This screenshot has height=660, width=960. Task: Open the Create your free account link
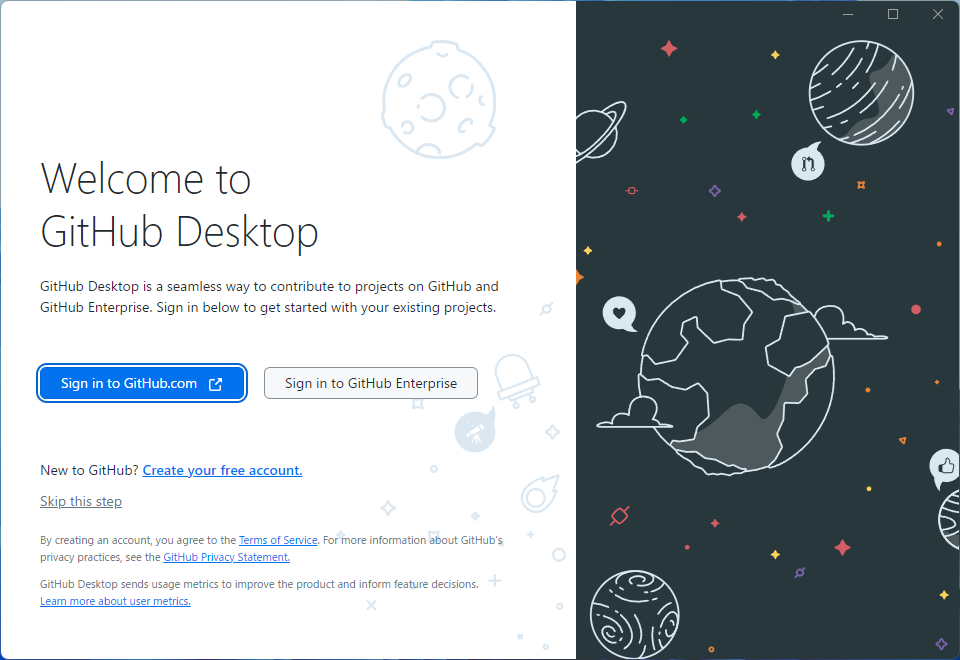(222, 470)
